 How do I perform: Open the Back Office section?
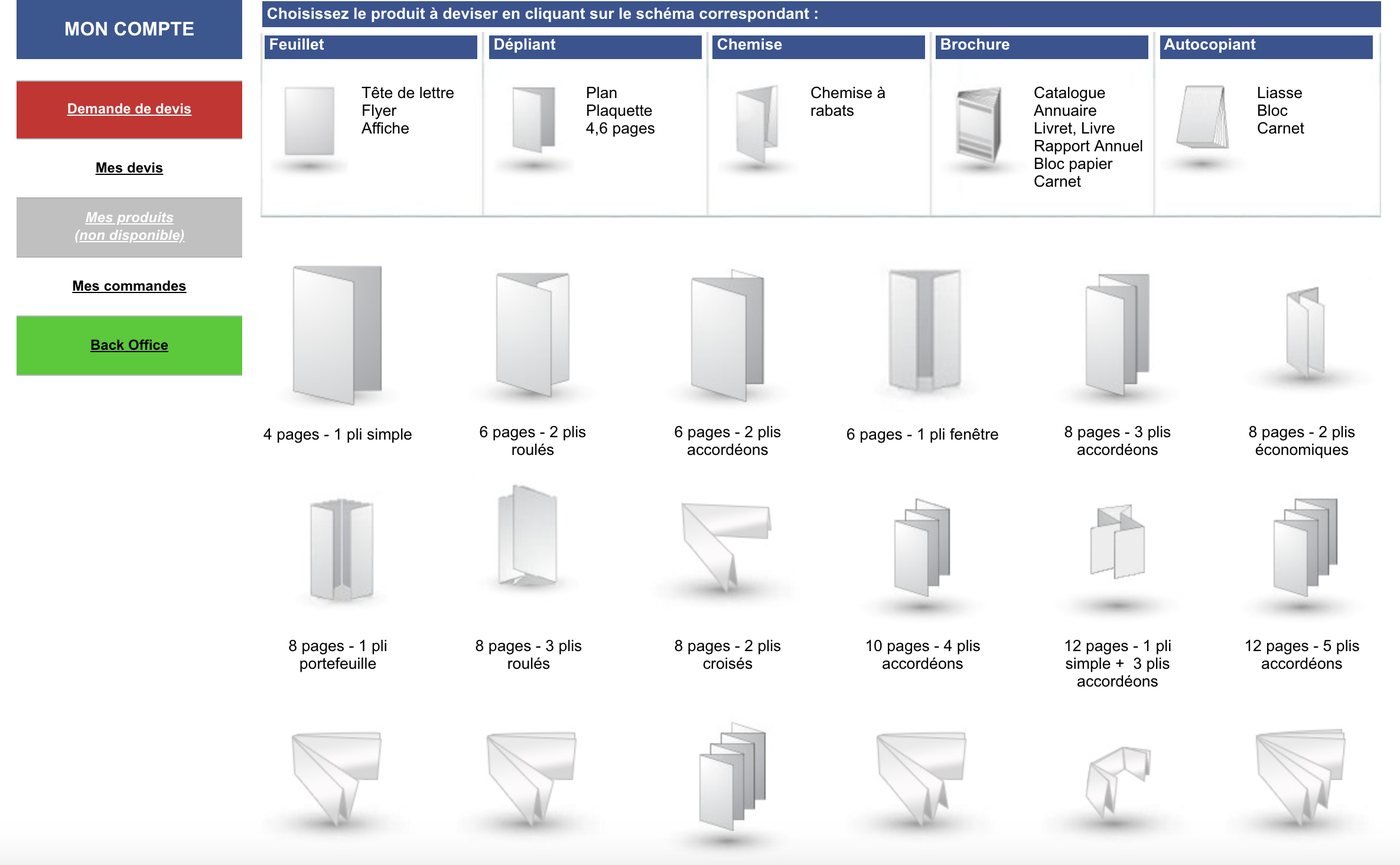tap(129, 345)
